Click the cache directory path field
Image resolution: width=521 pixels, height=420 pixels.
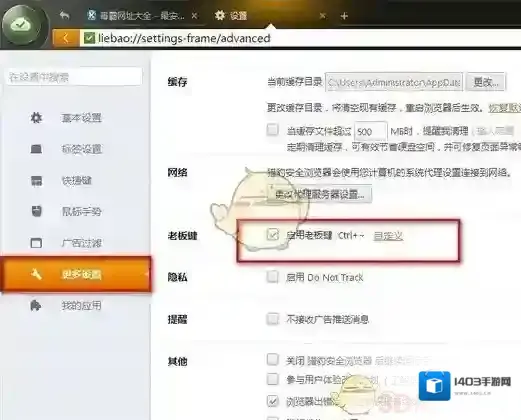394,82
